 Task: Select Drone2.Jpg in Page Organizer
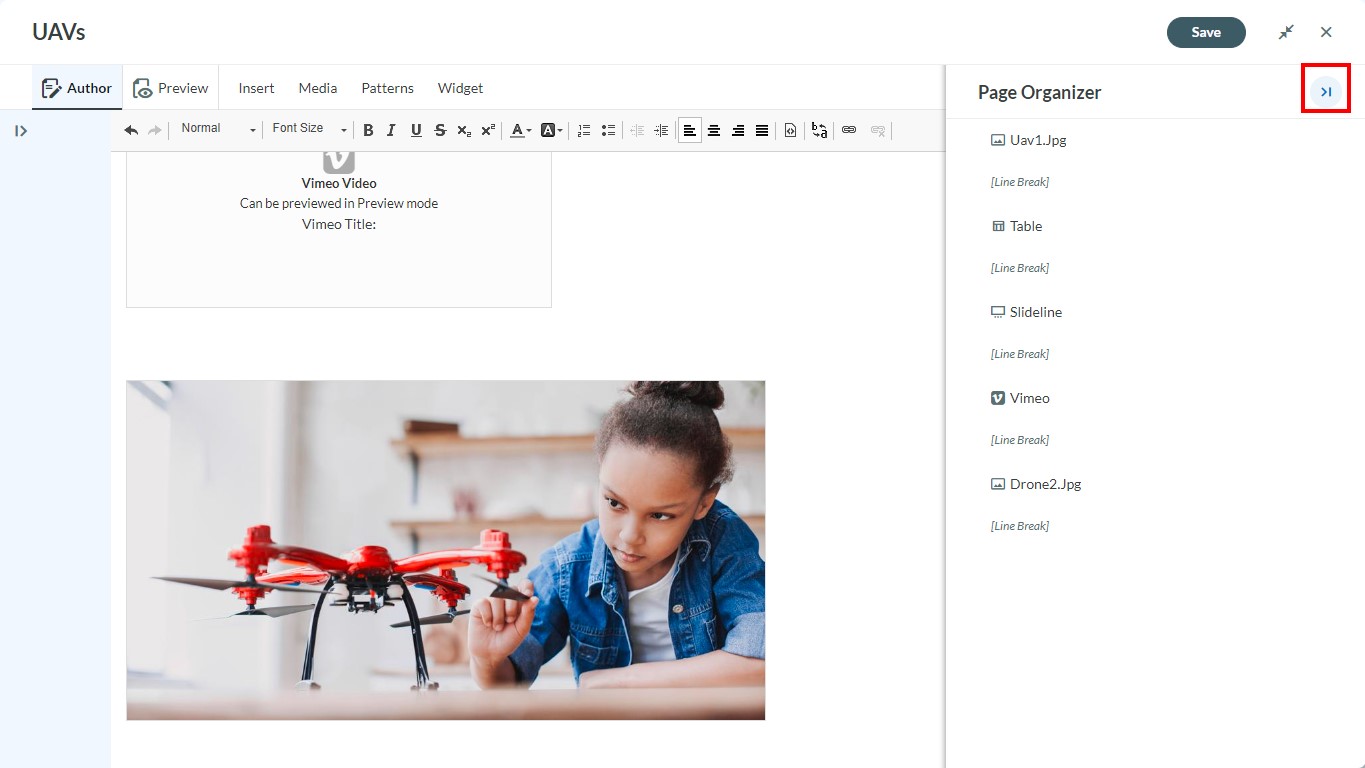pos(1036,484)
